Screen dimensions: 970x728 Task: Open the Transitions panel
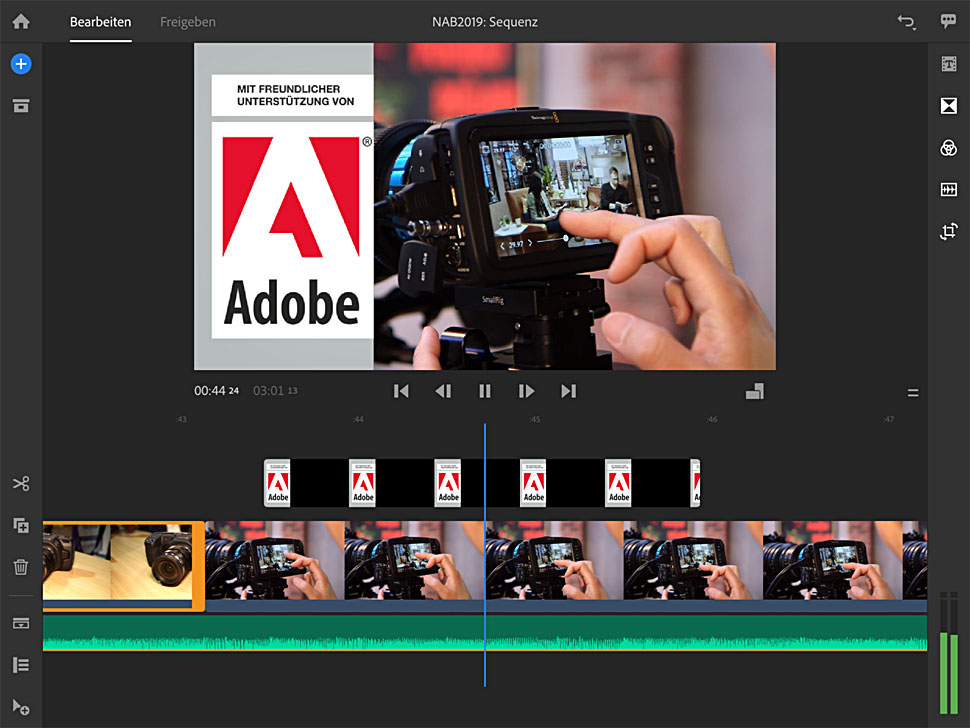pos(948,106)
